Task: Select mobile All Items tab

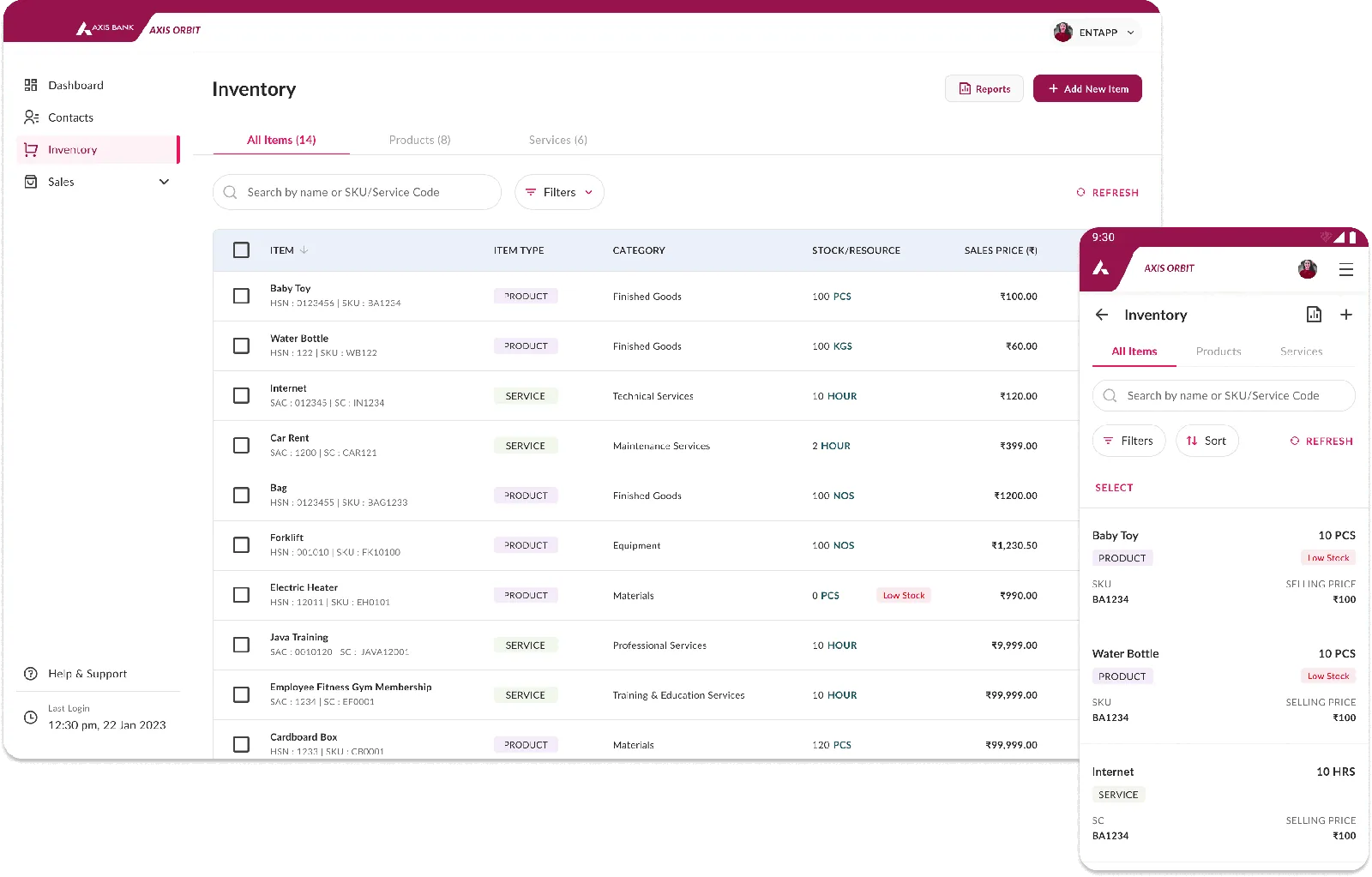Action: point(1134,351)
